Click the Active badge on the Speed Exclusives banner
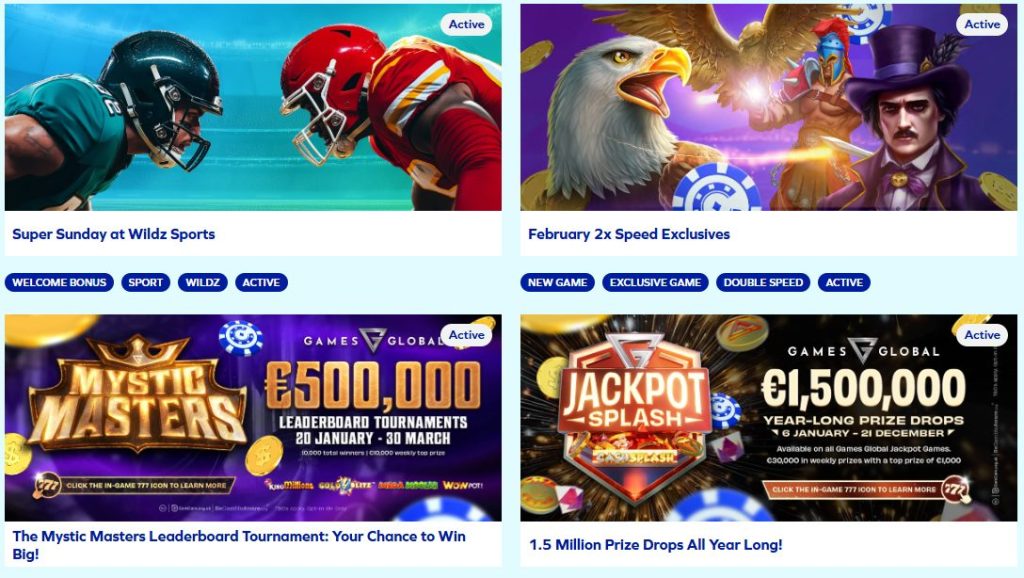Image resolution: width=1024 pixels, height=578 pixels. 982,24
